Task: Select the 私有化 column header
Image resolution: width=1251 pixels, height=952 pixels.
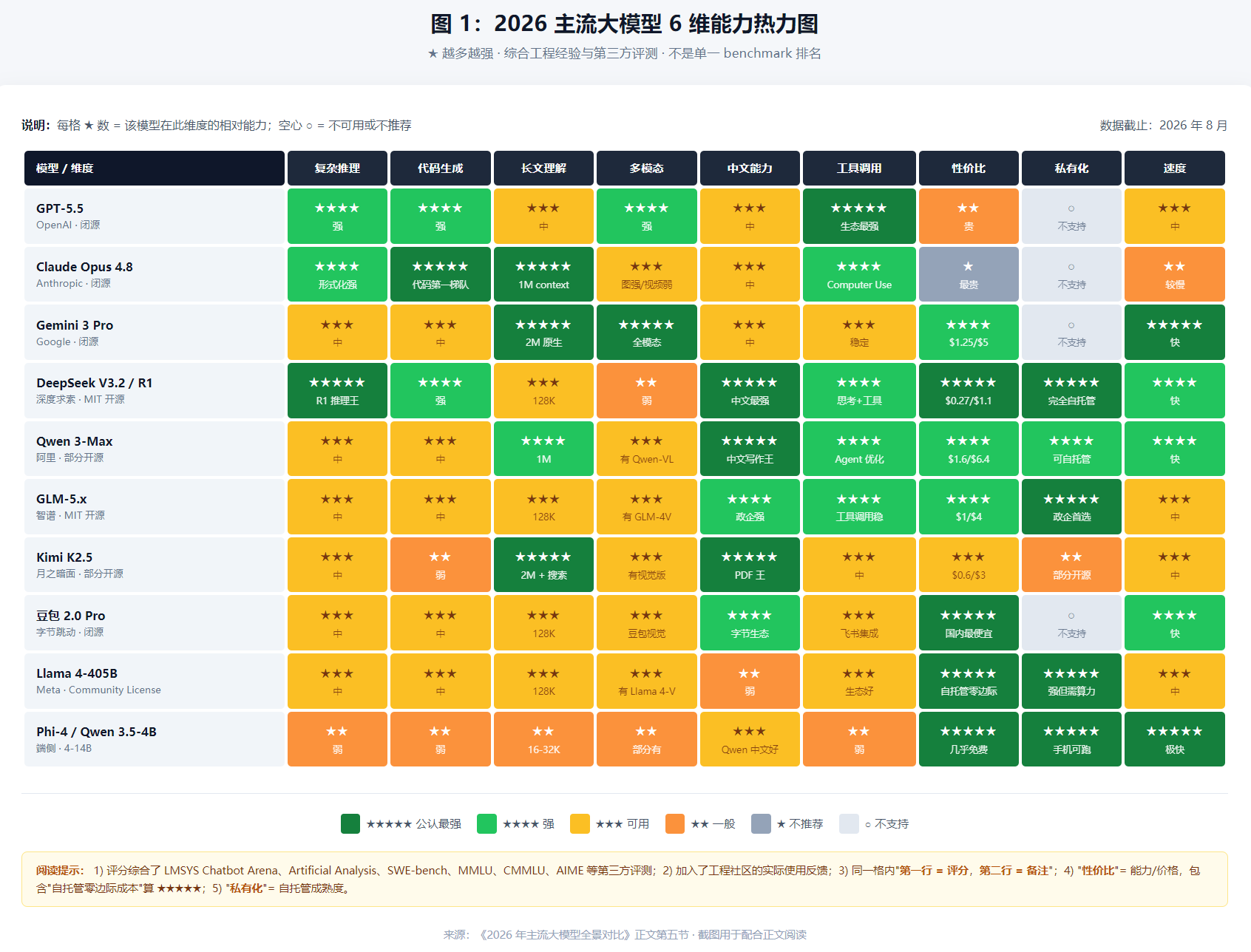Action: tap(1072, 169)
